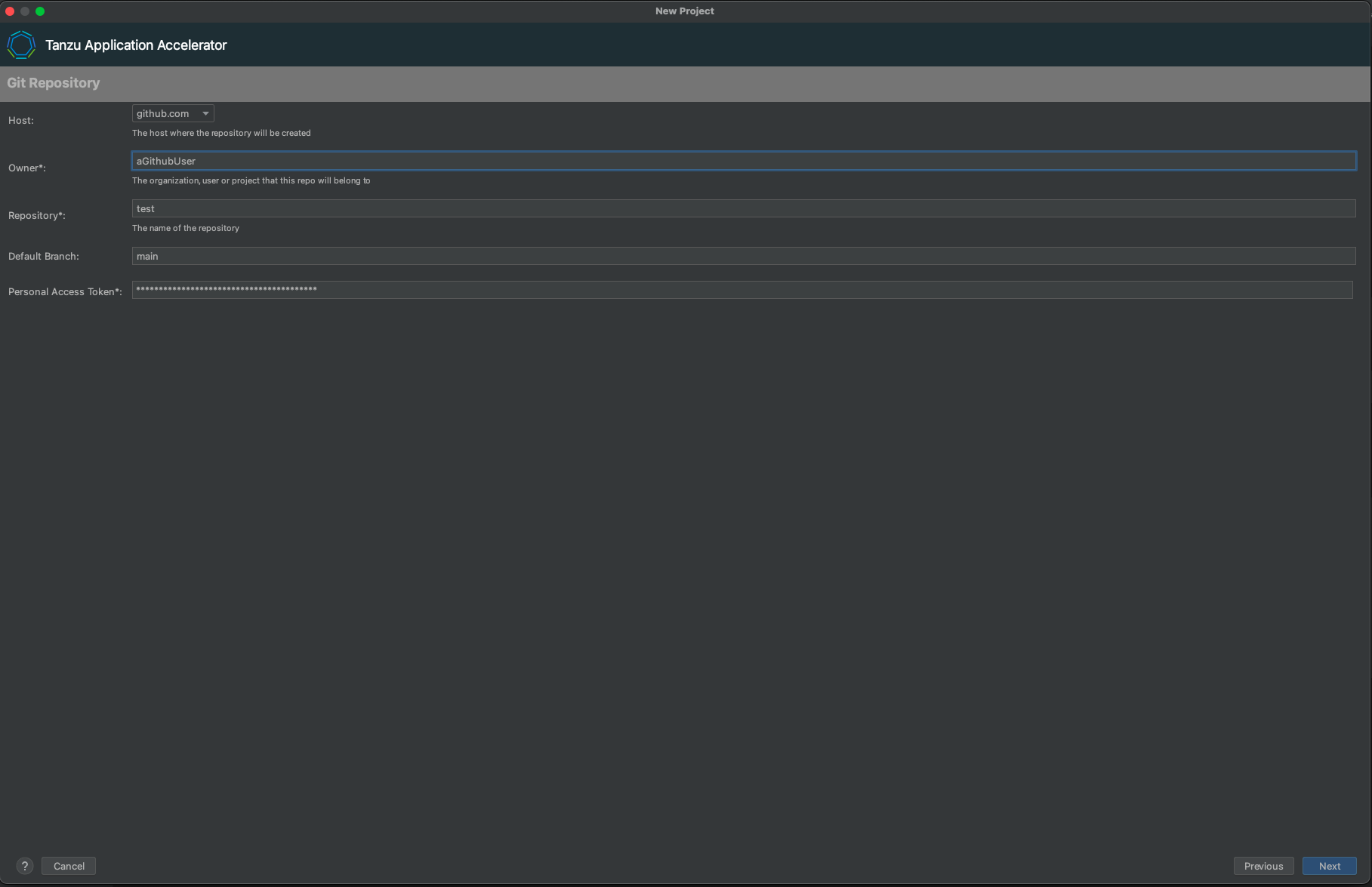Cancel the New Project wizard
Image resolution: width=1372 pixels, height=887 pixels.
pos(69,866)
